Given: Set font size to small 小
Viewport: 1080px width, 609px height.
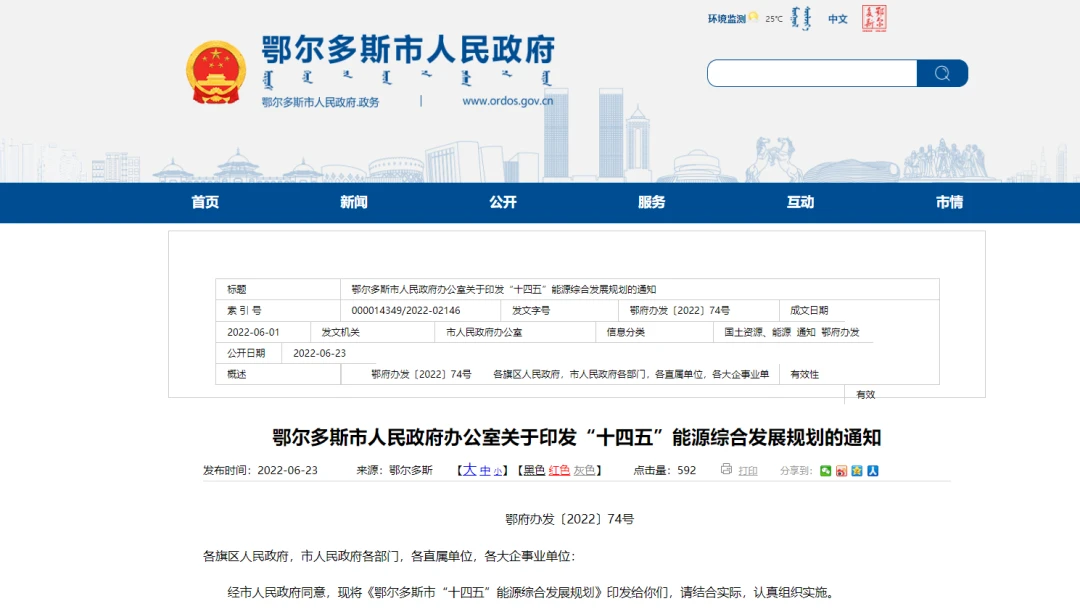Looking at the screenshot, I should (496, 471).
